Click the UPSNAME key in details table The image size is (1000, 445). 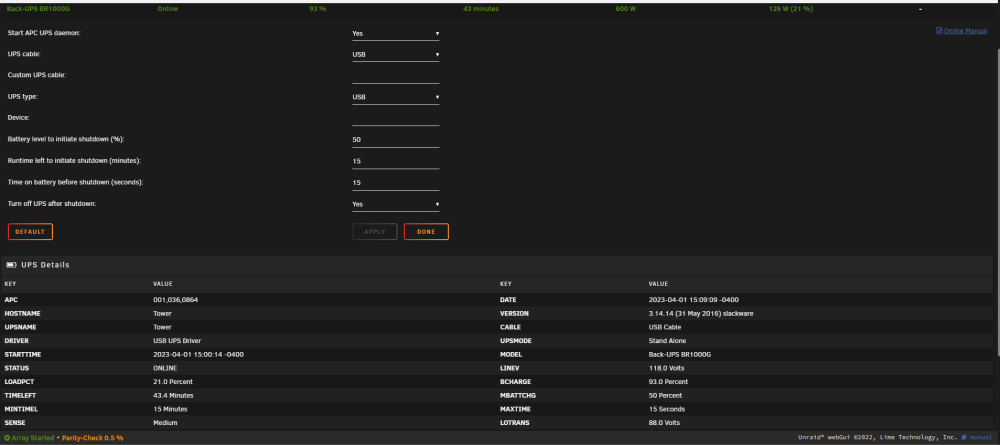[x=19, y=327]
